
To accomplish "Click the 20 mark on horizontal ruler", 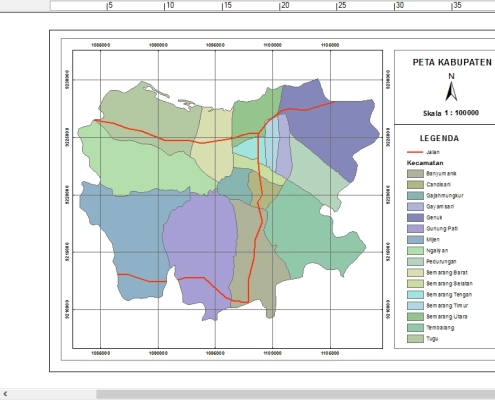I will pyautogui.click(x=284, y=5).
